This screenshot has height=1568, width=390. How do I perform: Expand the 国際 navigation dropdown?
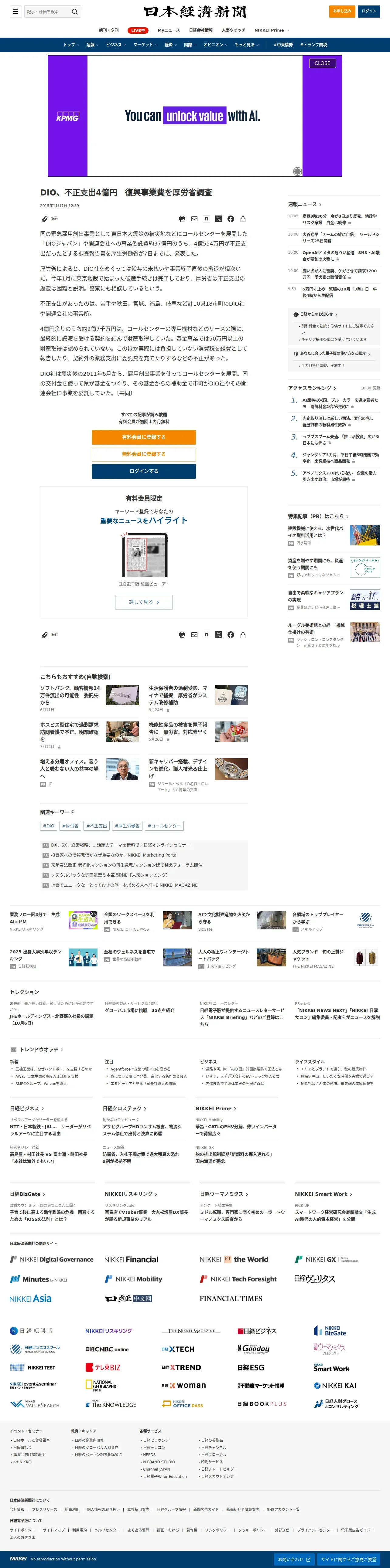tap(190, 45)
